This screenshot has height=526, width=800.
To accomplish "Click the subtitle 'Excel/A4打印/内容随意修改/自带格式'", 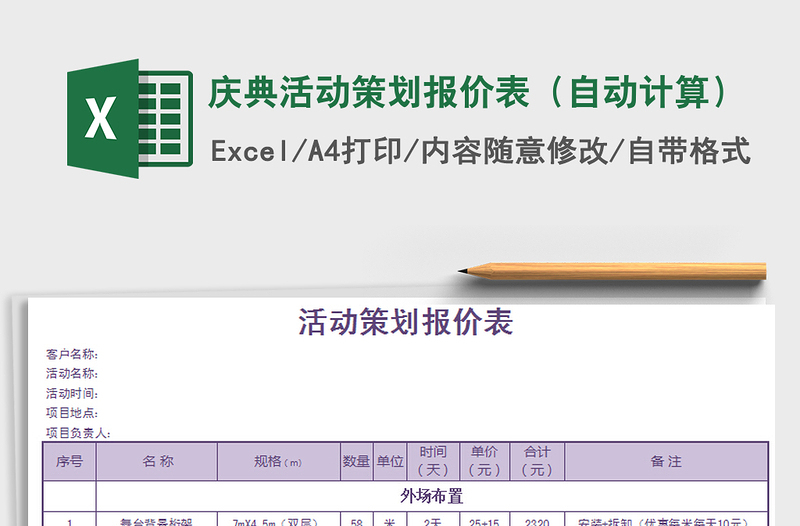I will (x=480, y=151).
